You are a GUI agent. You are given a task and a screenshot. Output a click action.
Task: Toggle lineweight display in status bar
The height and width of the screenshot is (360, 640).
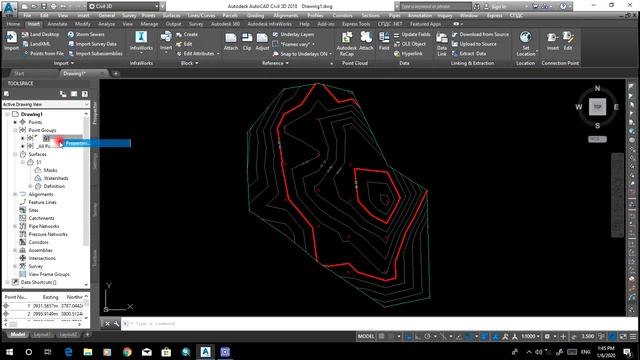(x=484, y=336)
